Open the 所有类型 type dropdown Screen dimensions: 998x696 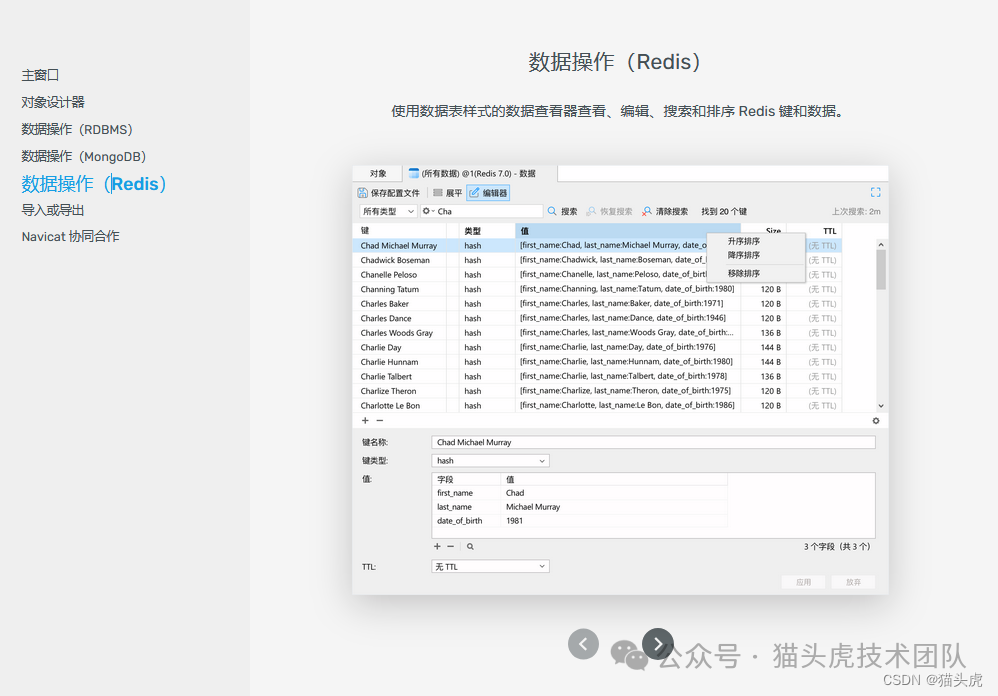(388, 211)
